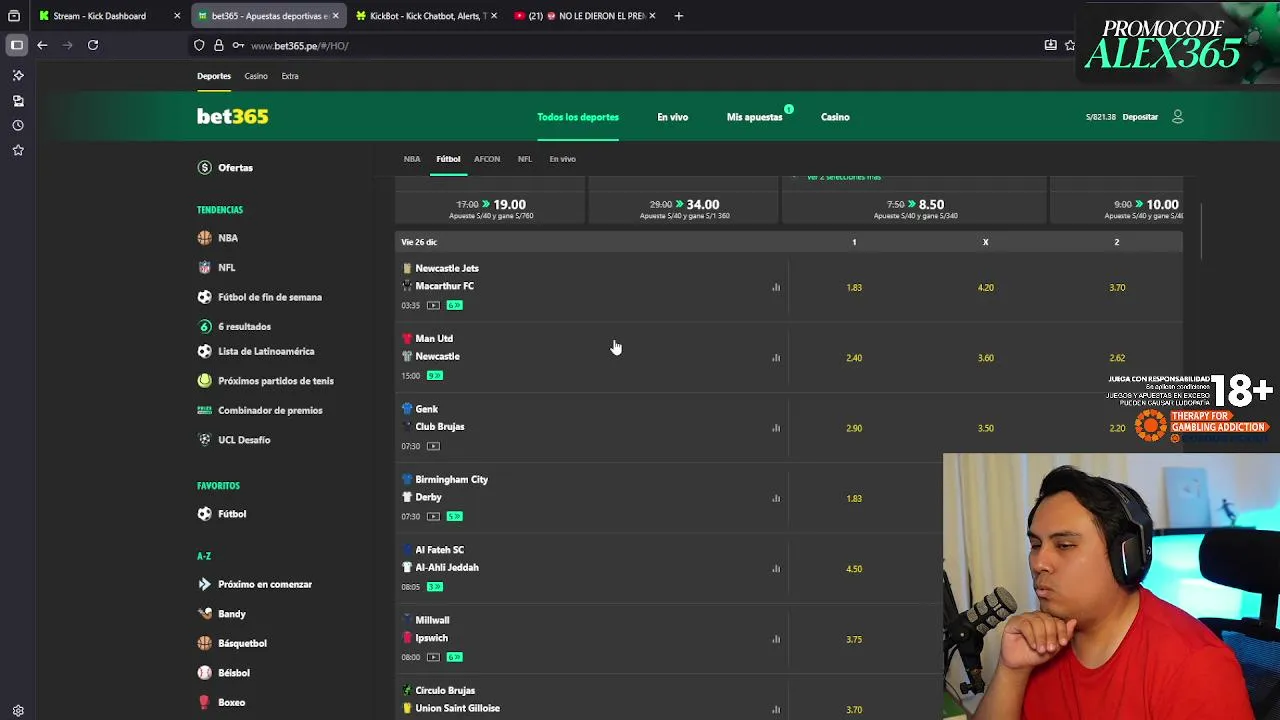Open Casino in main header
1280x720 pixels.
click(x=835, y=117)
